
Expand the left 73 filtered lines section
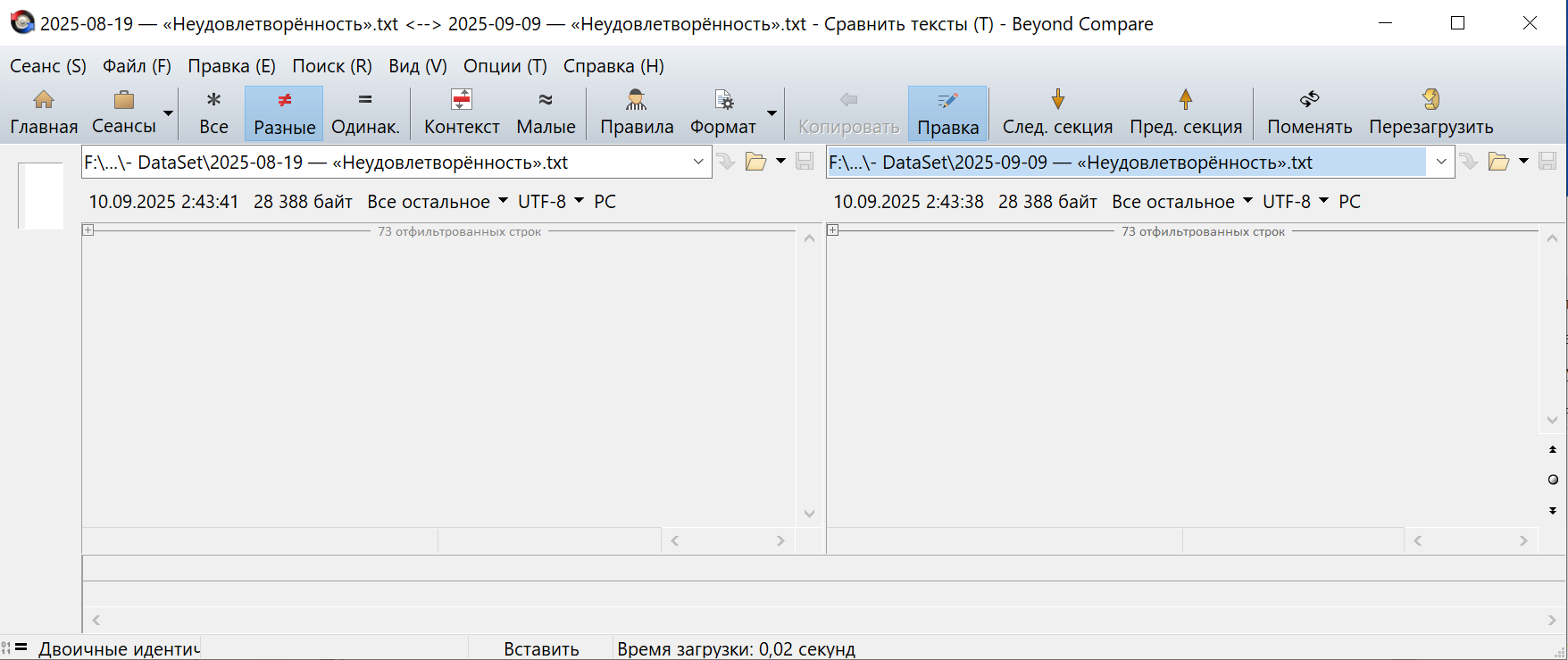point(88,230)
